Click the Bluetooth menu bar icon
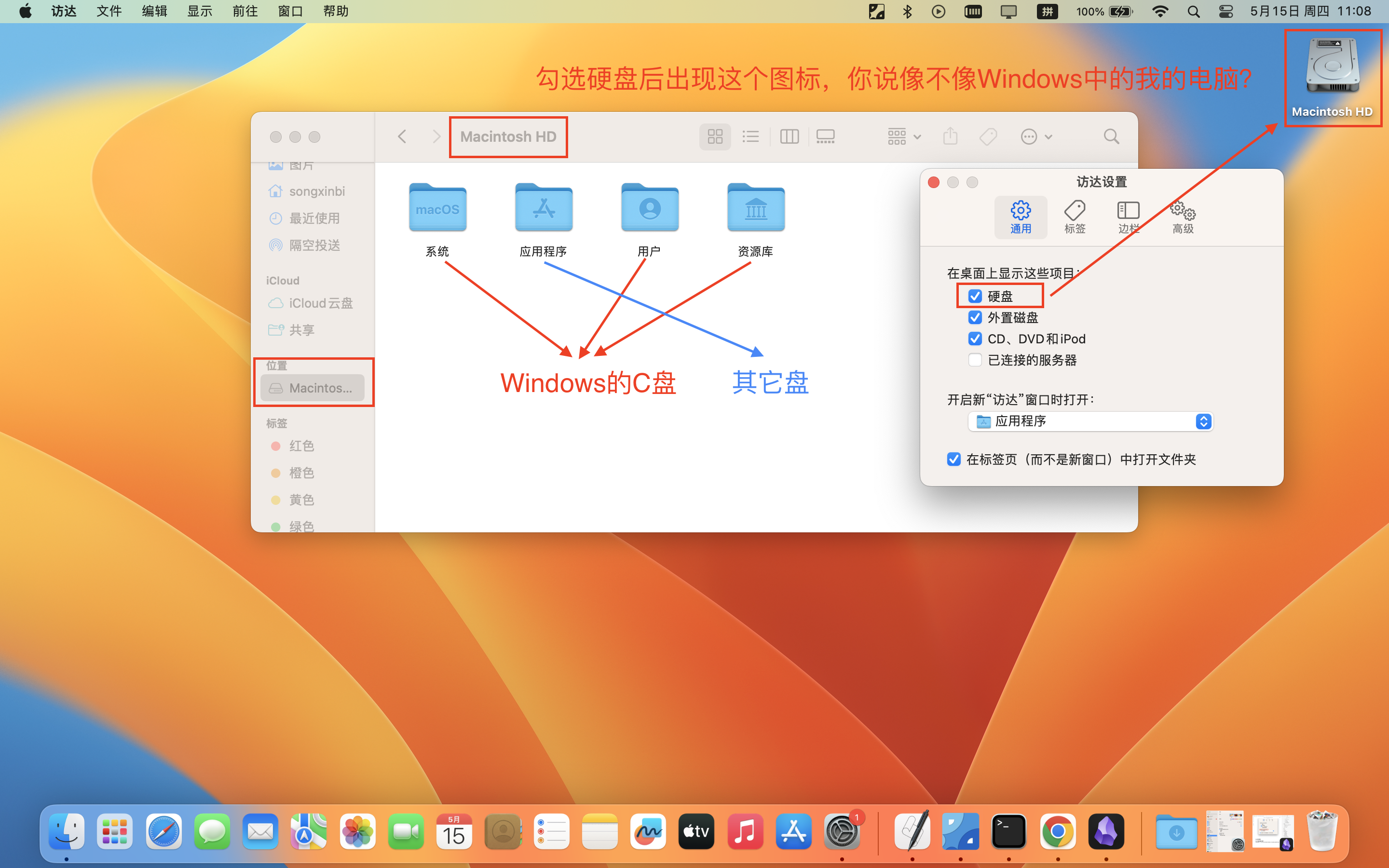The image size is (1389, 868). (907, 12)
